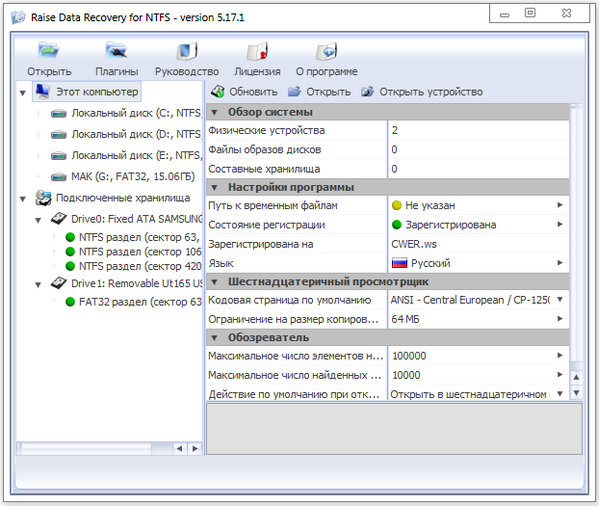The image size is (599, 506).
Task: Collapse the Drive1 Removable node
Action: tap(38, 285)
